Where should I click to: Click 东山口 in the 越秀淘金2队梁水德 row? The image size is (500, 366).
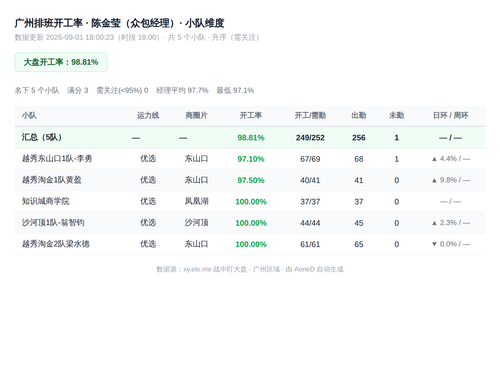[196, 244]
